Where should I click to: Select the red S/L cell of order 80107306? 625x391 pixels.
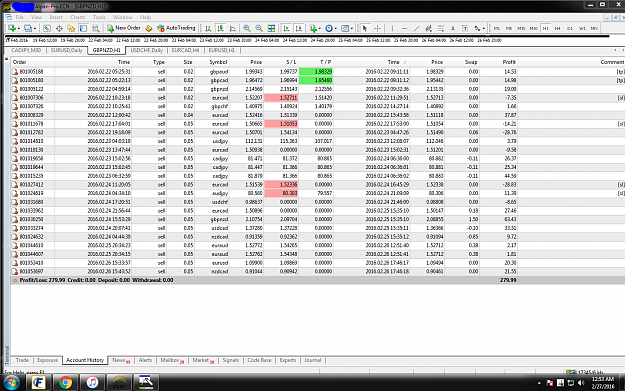click(x=281, y=98)
